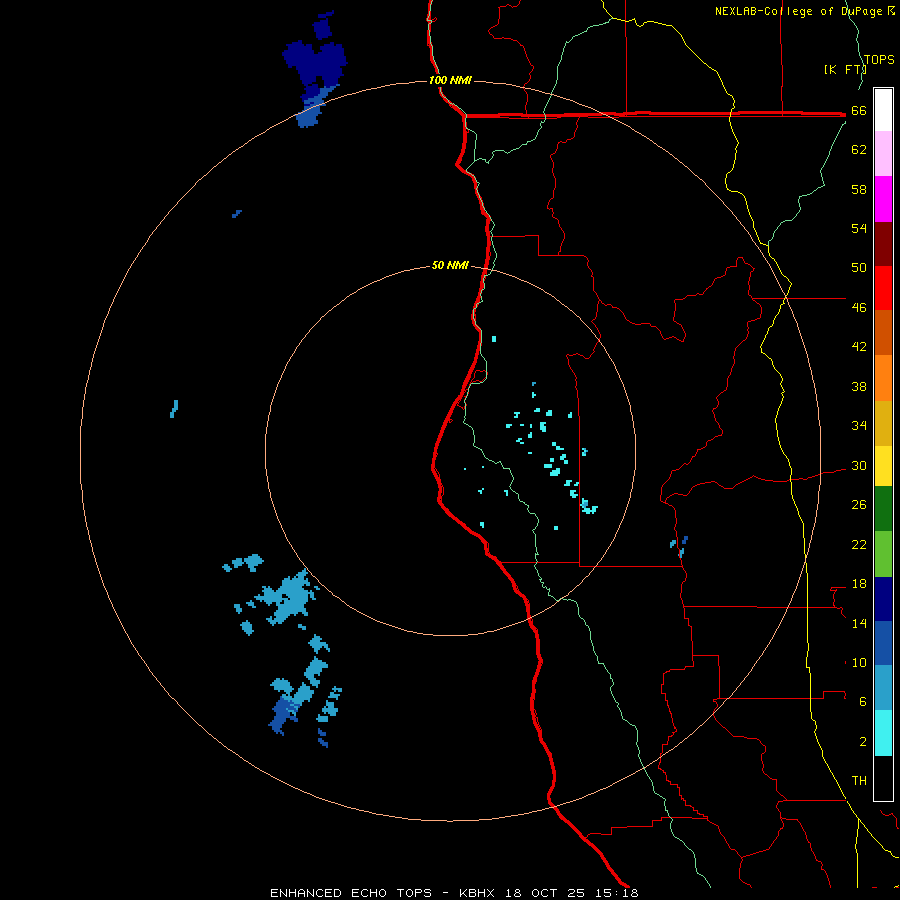Click the magenta legend swatch

pos(883,199)
